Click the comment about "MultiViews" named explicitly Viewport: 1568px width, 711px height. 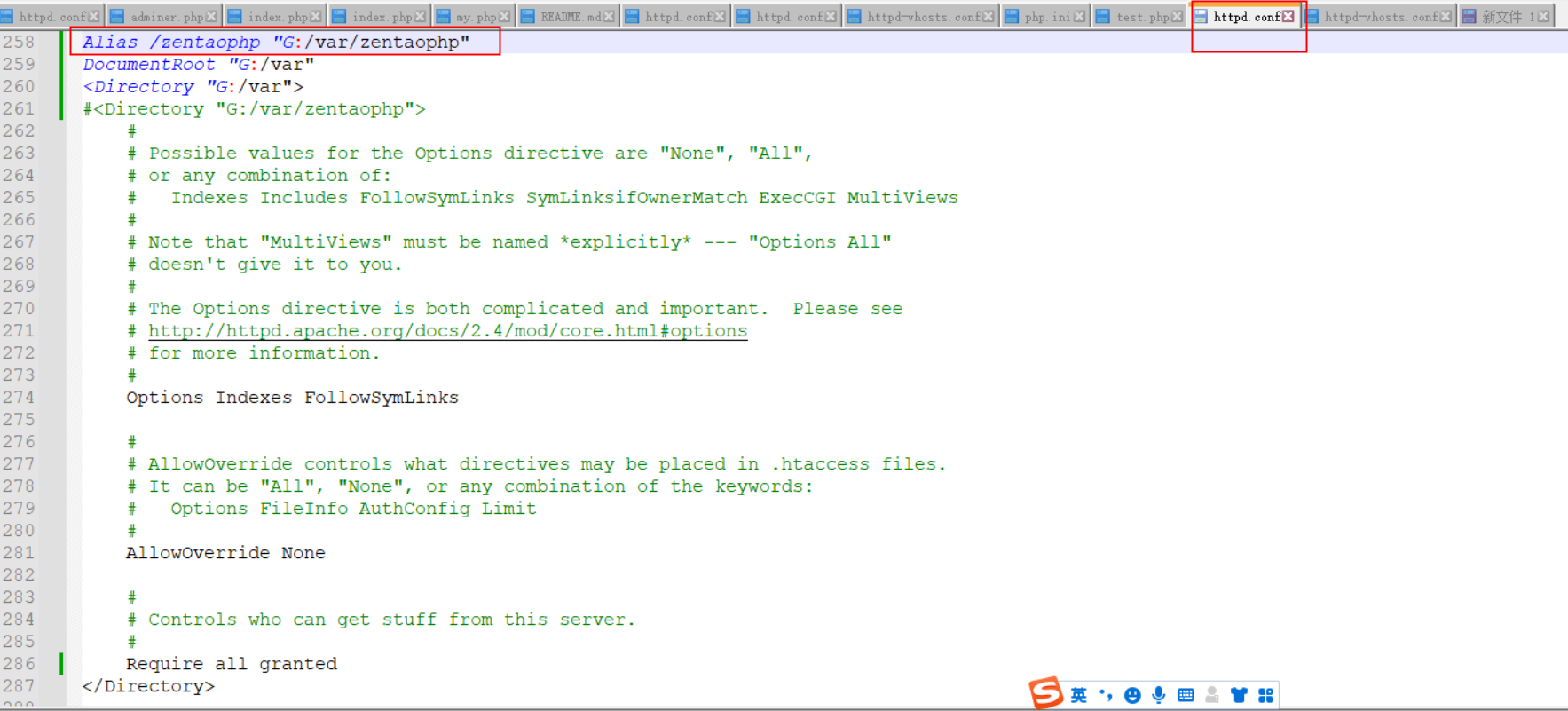click(x=508, y=242)
